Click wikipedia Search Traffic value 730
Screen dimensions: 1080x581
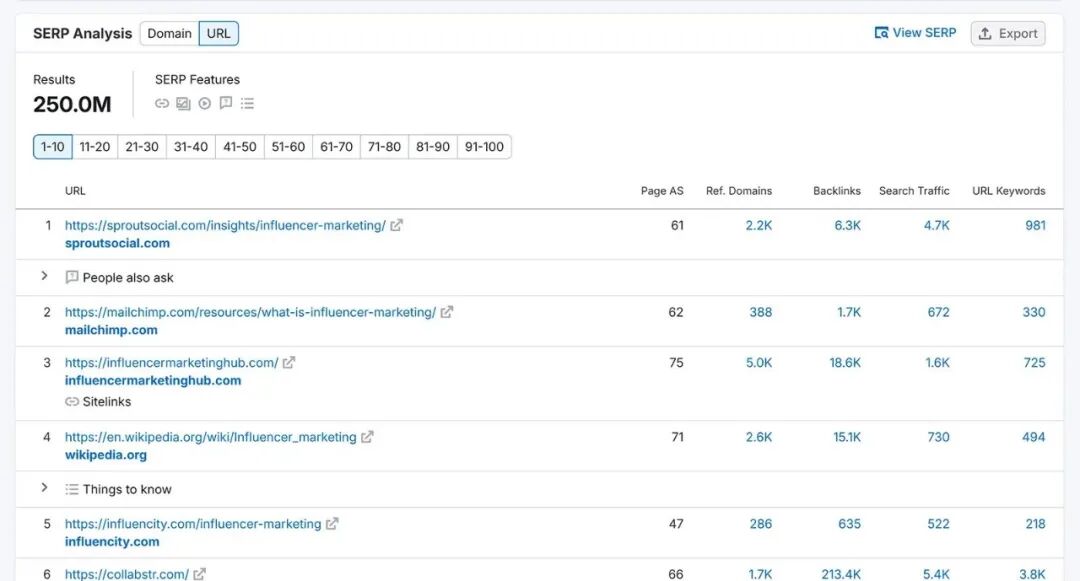click(x=938, y=436)
